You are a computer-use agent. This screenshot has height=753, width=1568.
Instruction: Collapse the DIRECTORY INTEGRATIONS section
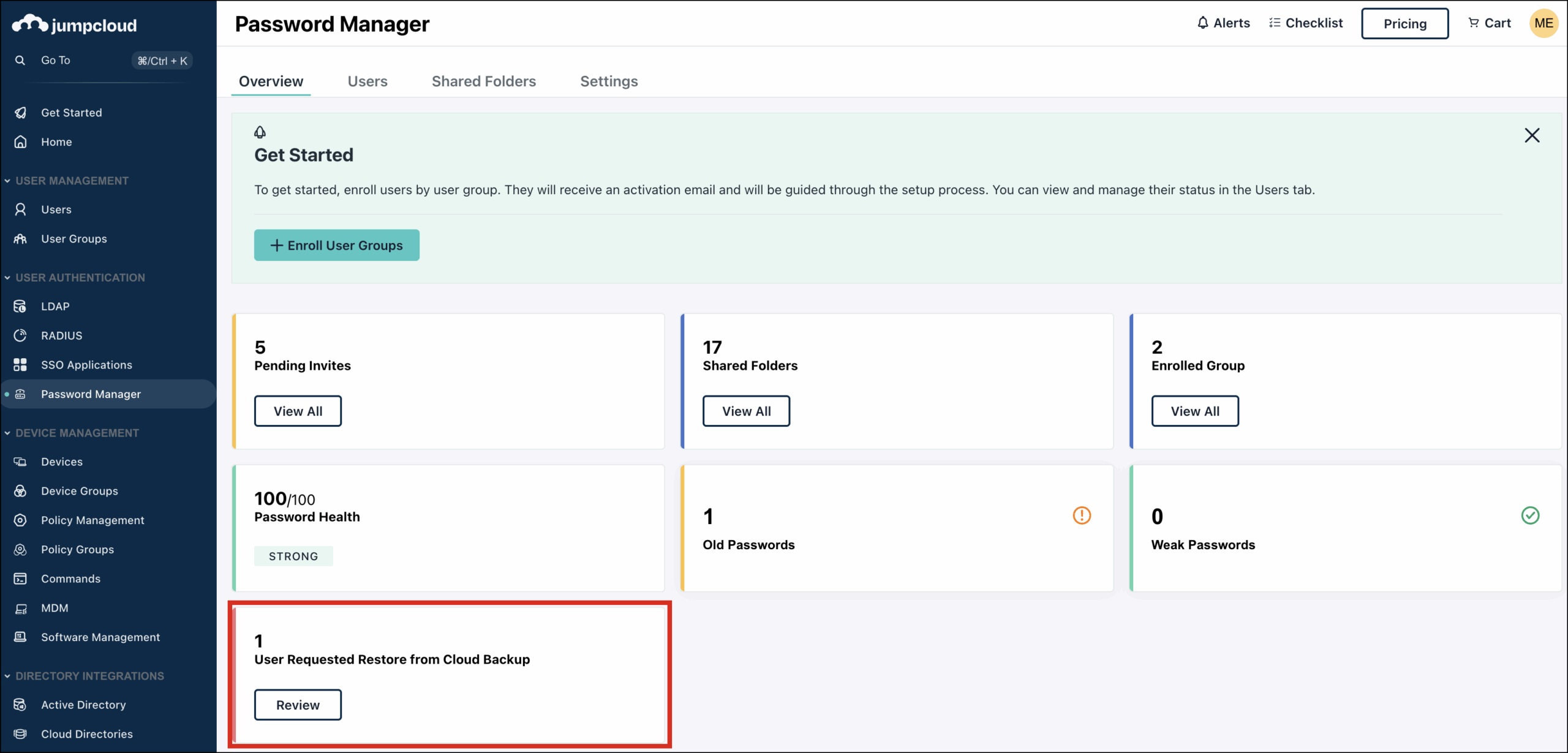tap(7, 676)
